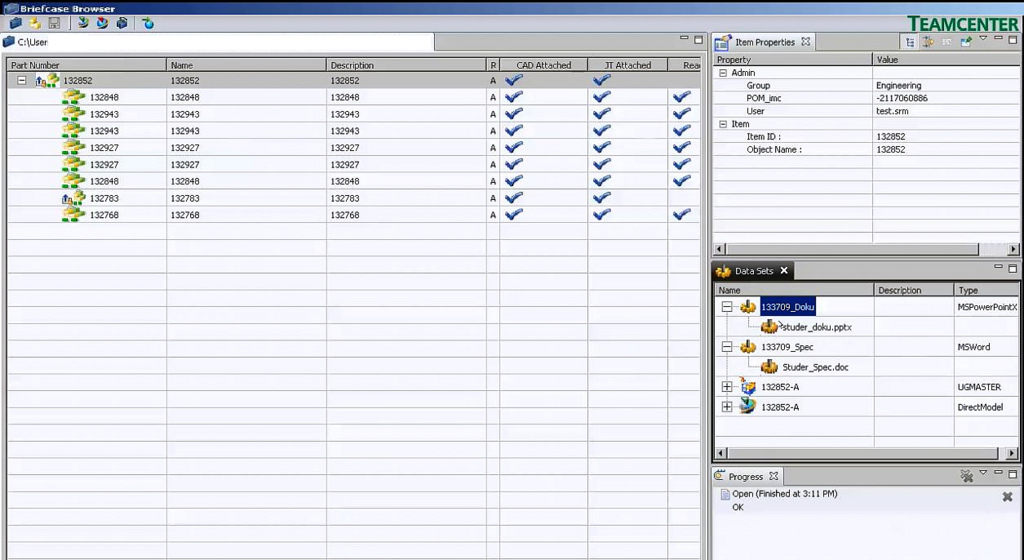Click the UGMASTER dataset icon for 132852-A
The width and height of the screenshot is (1024, 560).
(x=748, y=386)
